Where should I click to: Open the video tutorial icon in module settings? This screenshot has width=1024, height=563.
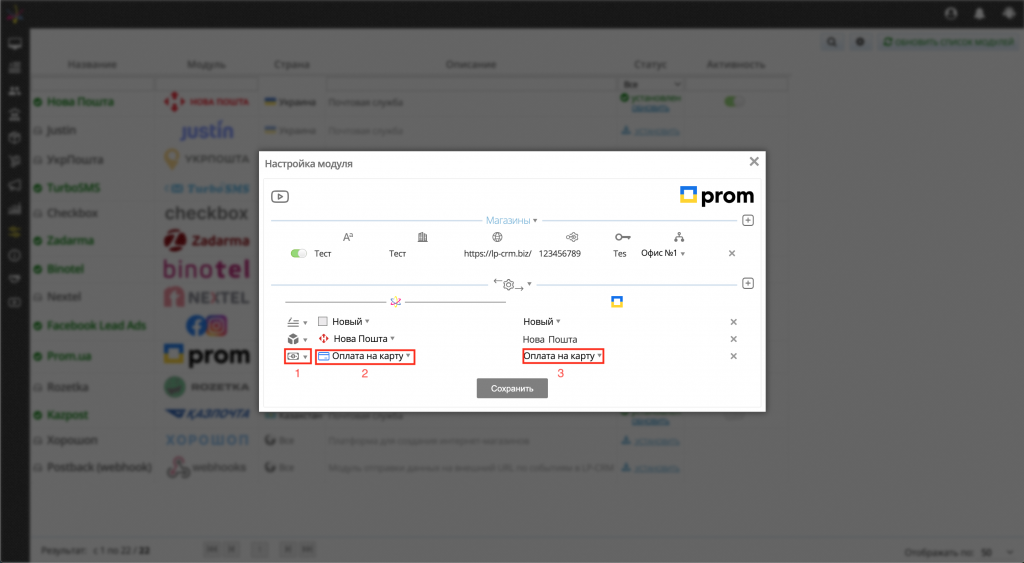tap(280, 197)
